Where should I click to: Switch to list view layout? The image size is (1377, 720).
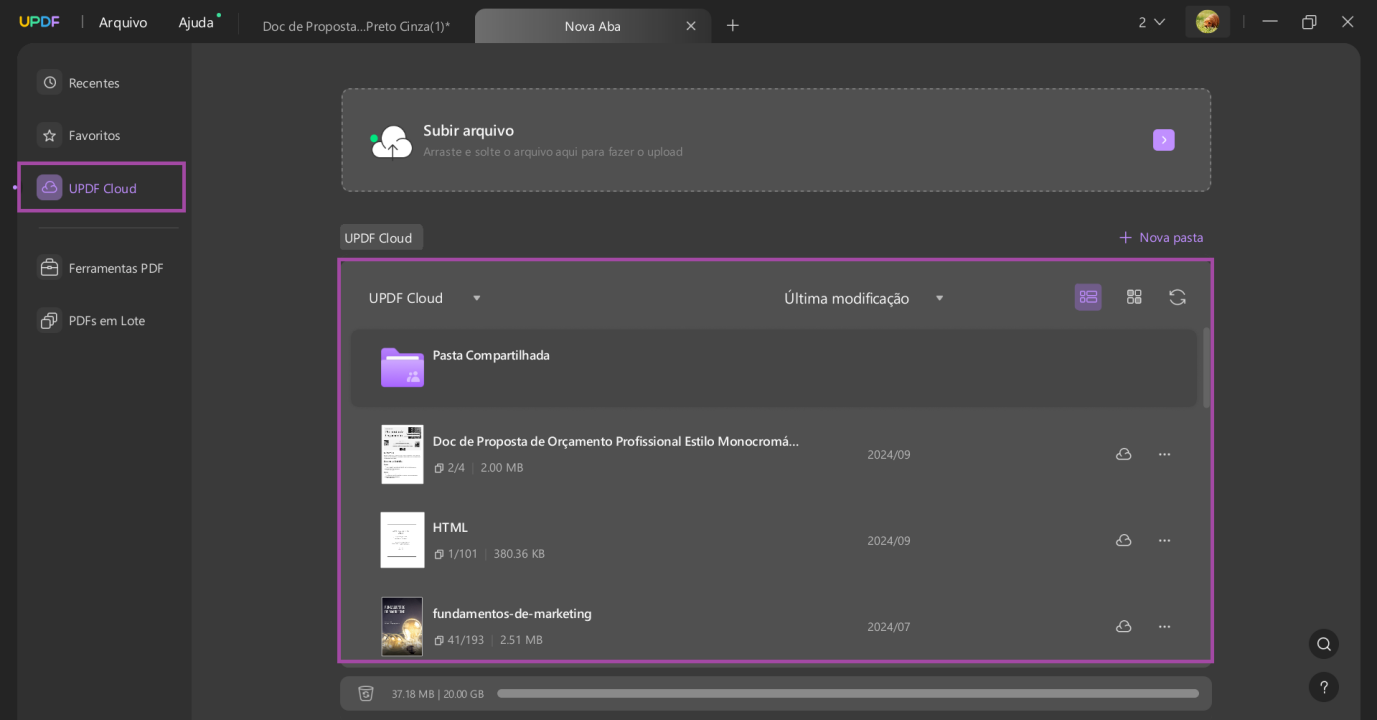pos(1088,297)
